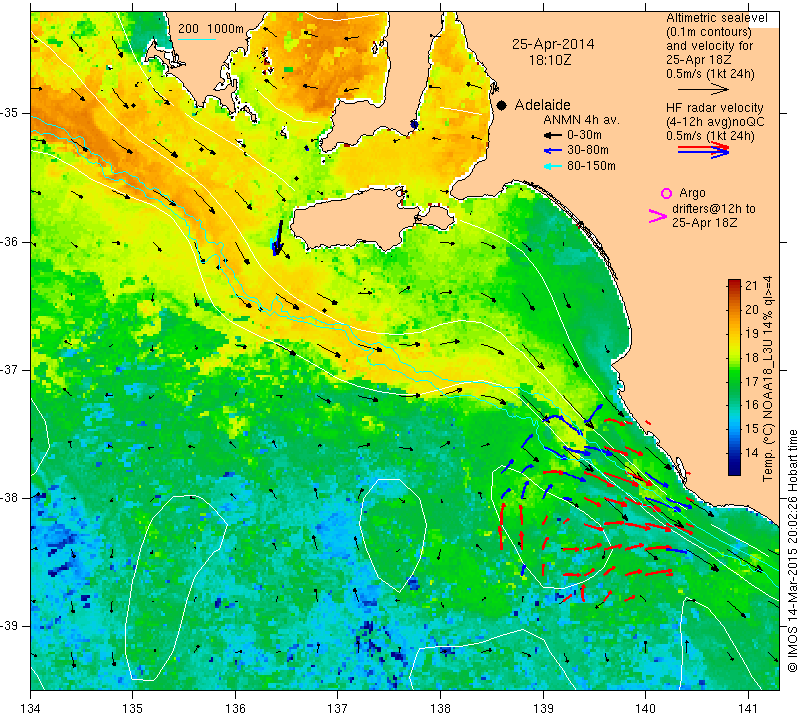Click the cyan 80-150m legend arrow

(552, 166)
